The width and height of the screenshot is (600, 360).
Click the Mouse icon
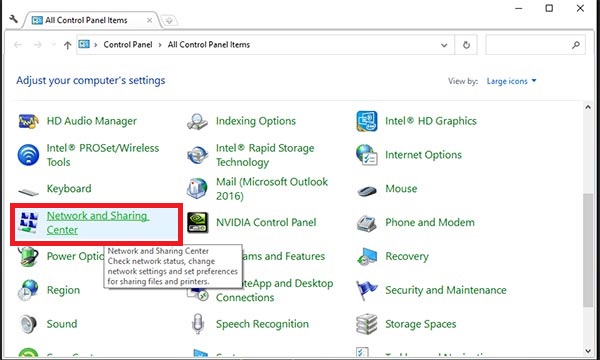367,190
